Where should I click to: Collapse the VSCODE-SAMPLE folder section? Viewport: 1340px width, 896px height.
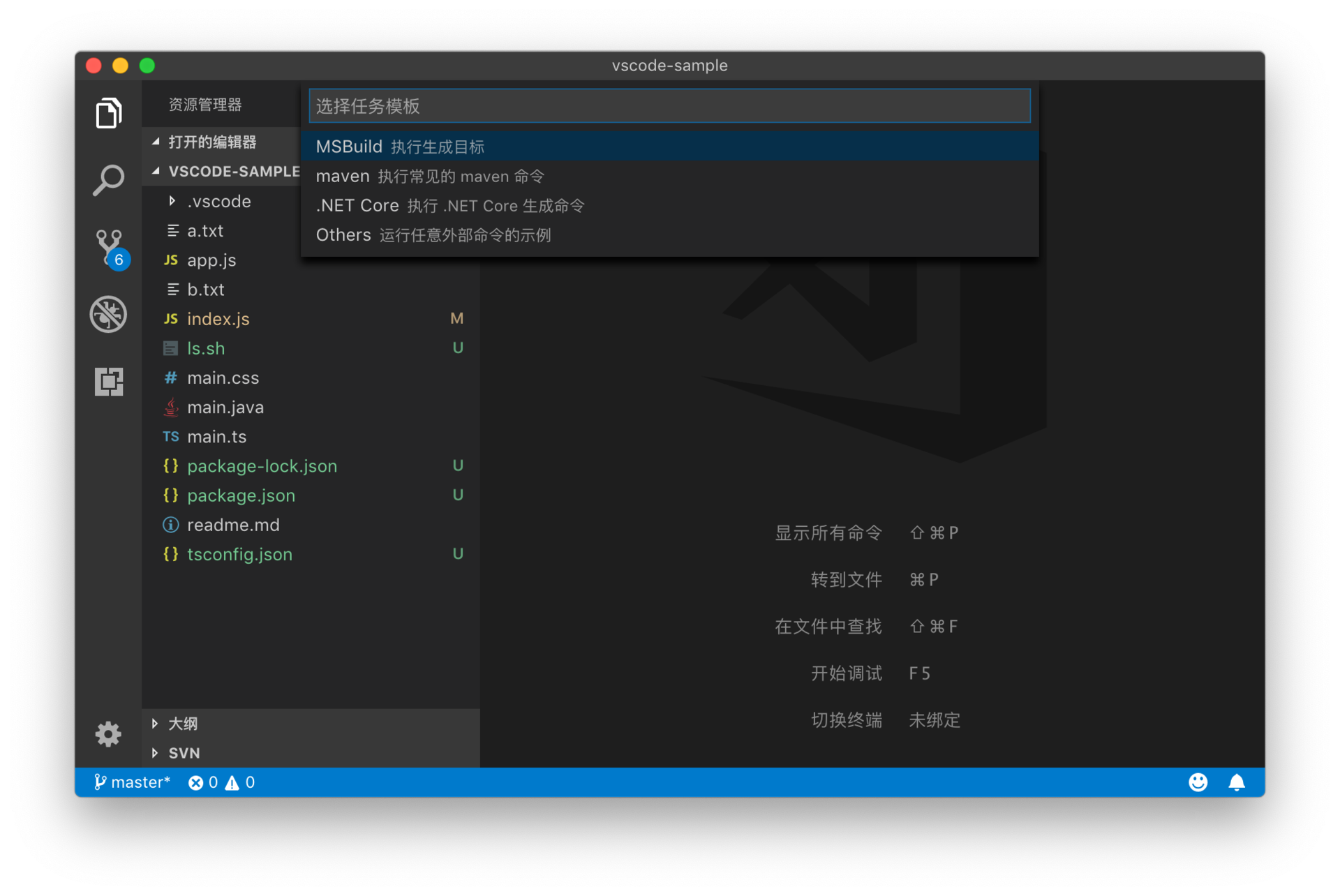tap(234, 171)
